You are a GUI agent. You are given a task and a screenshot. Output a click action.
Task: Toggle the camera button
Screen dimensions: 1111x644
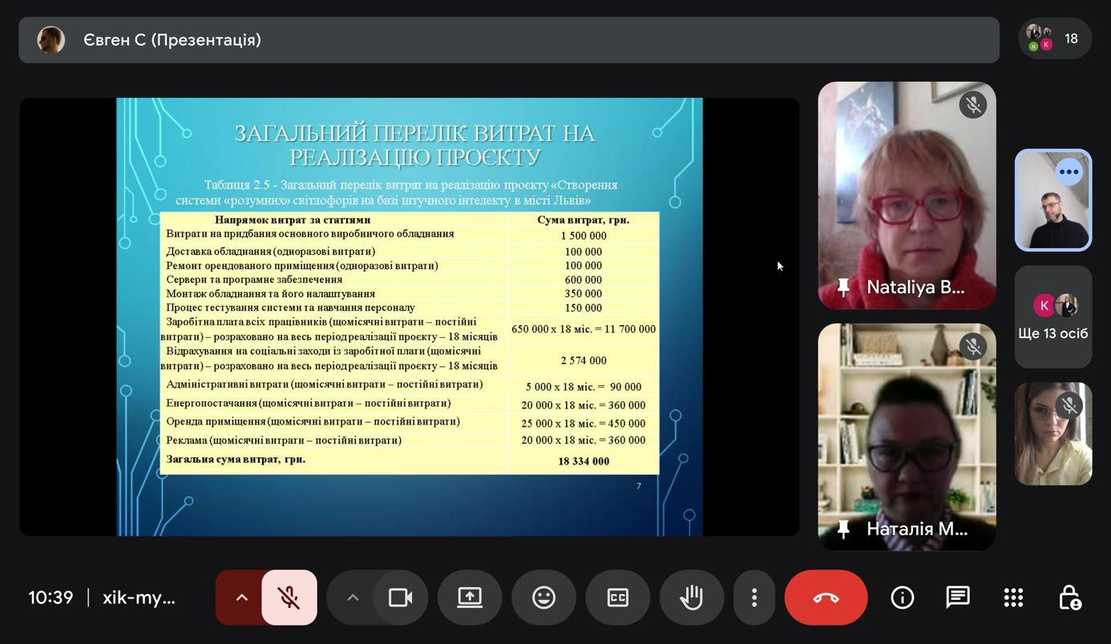click(x=400, y=598)
